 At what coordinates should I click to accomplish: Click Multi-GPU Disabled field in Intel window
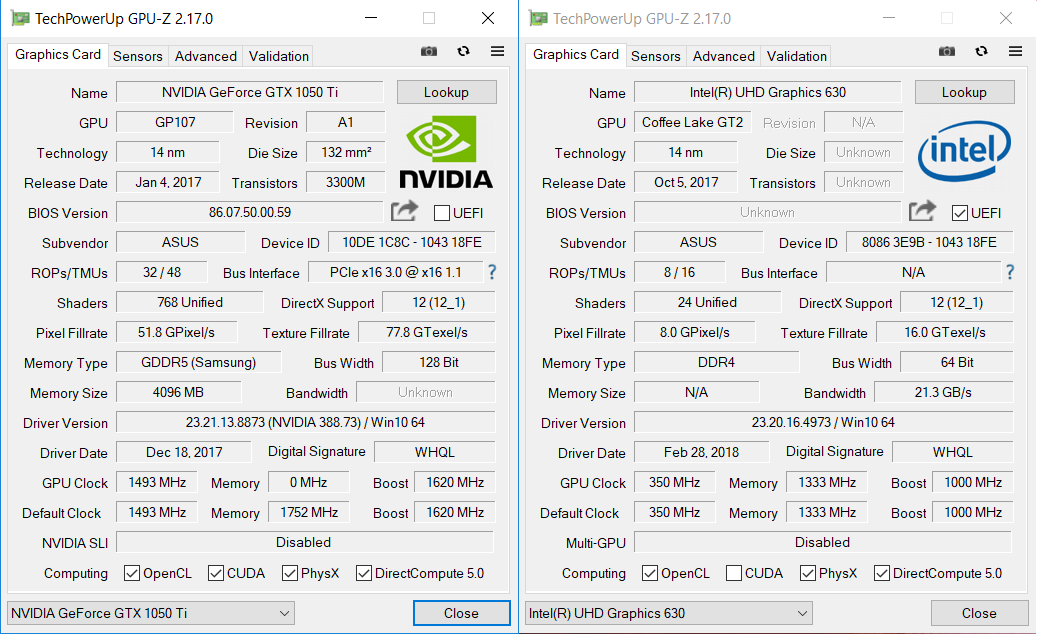[x=823, y=542]
